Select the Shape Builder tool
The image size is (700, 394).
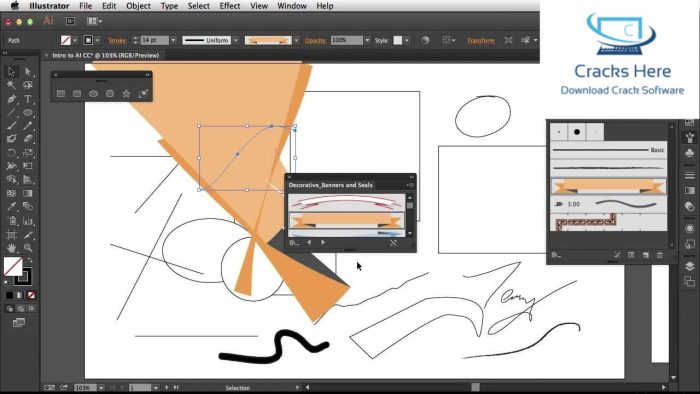click(12, 179)
